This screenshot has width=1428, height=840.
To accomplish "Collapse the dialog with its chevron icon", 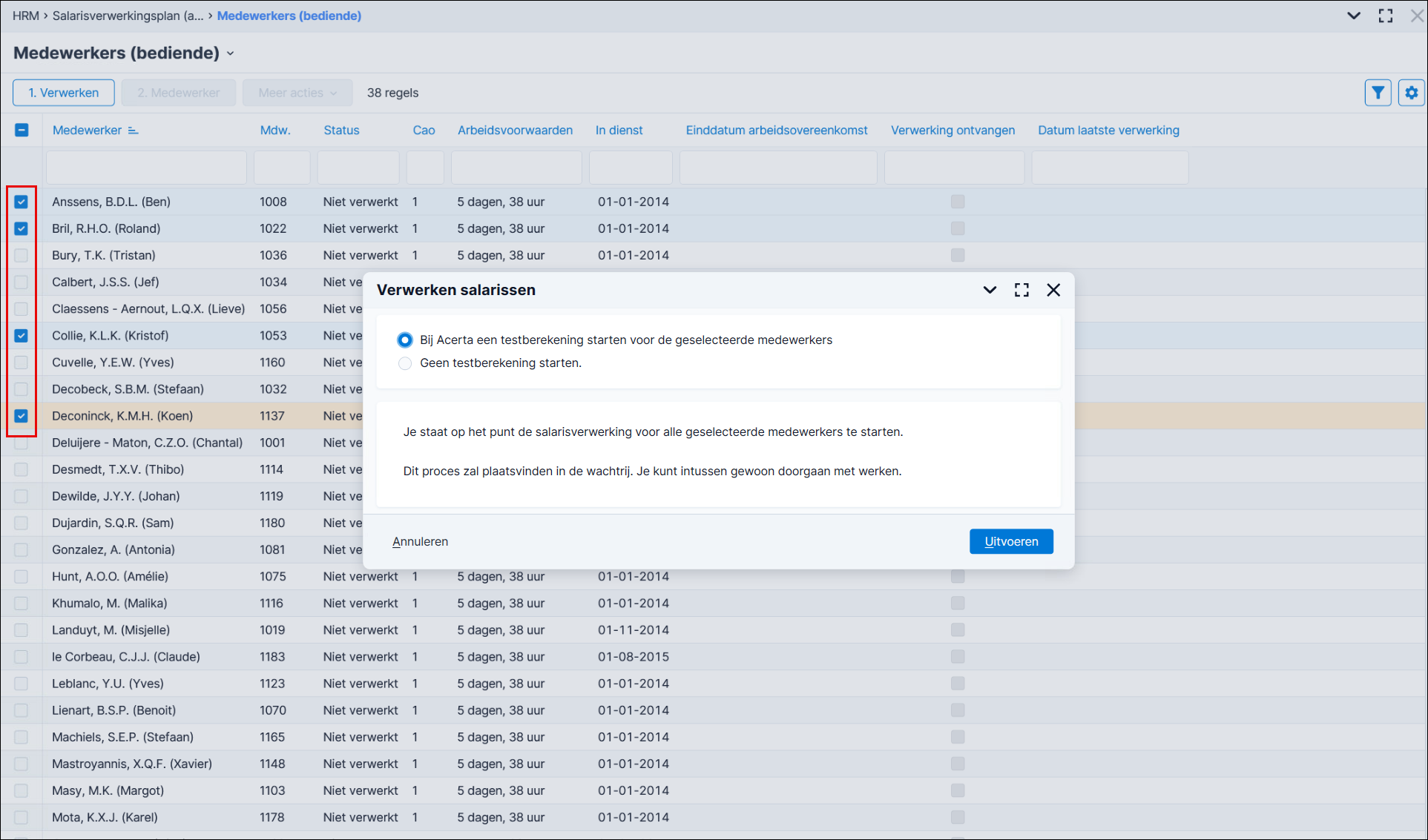I will tap(990, 290).
